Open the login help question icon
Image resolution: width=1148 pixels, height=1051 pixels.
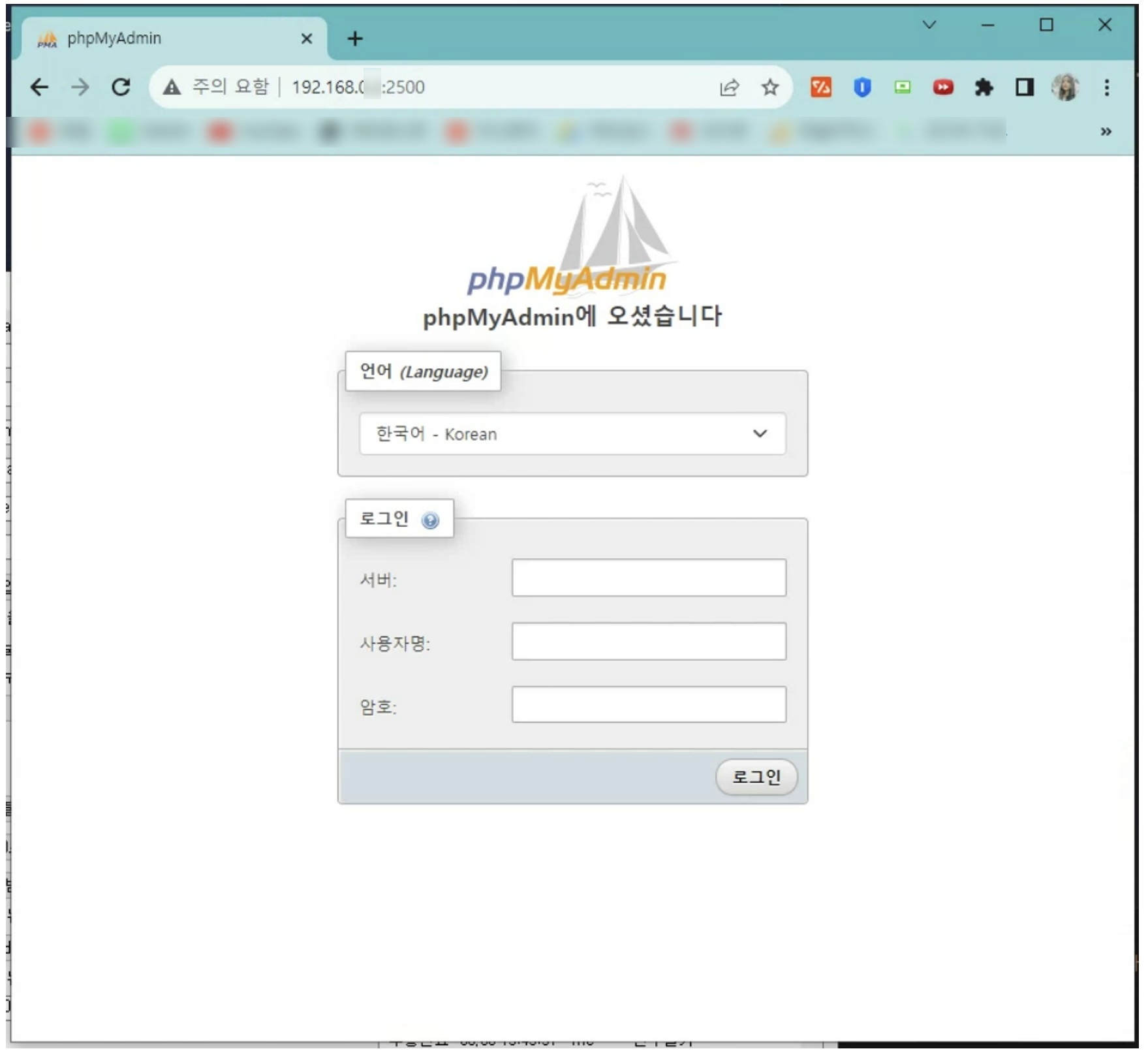pos(430,520)
